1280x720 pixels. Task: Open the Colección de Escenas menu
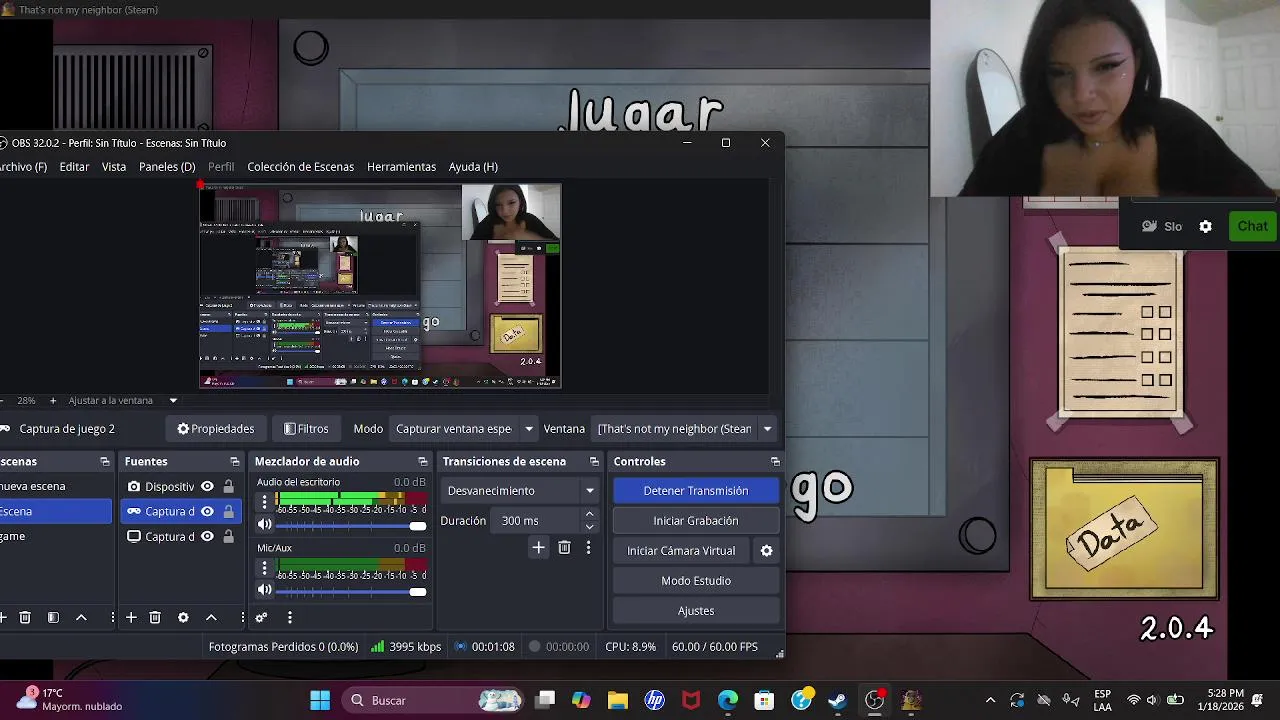(301, 167)
